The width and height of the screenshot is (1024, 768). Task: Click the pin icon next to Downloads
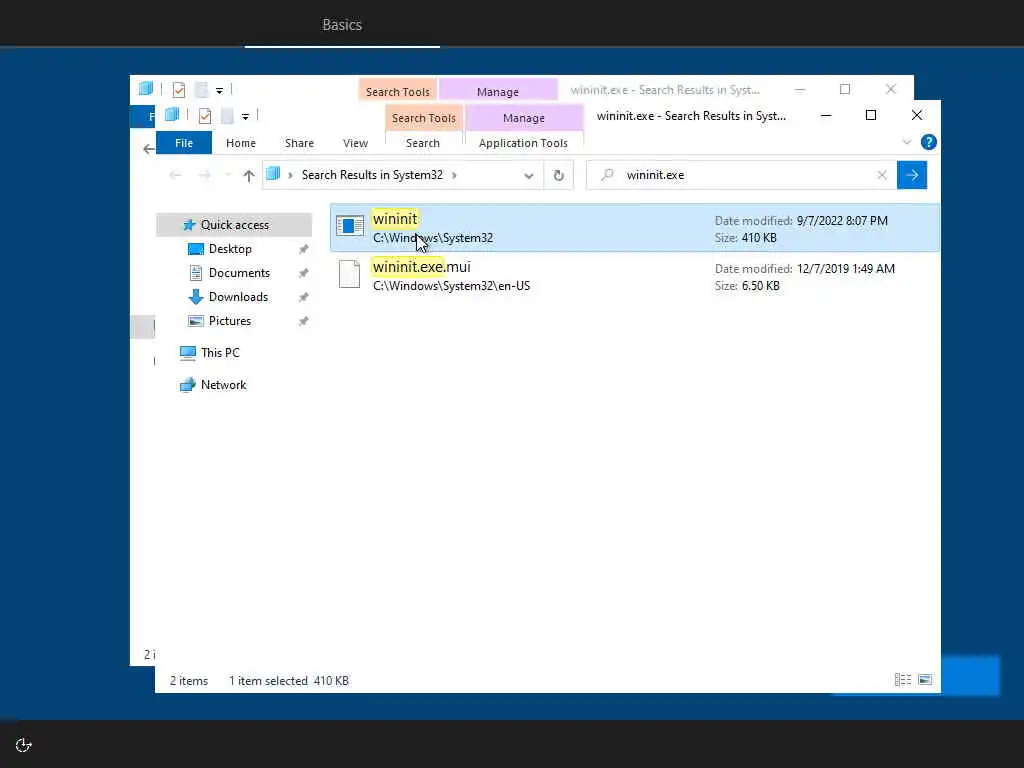303,297
